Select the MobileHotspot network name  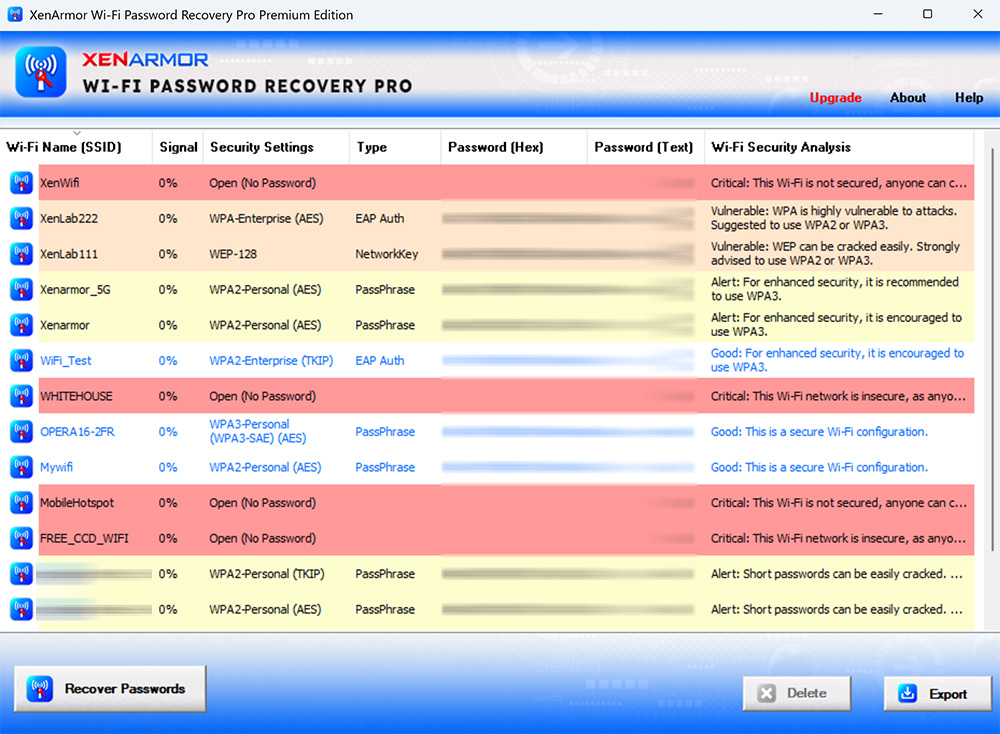77,503
